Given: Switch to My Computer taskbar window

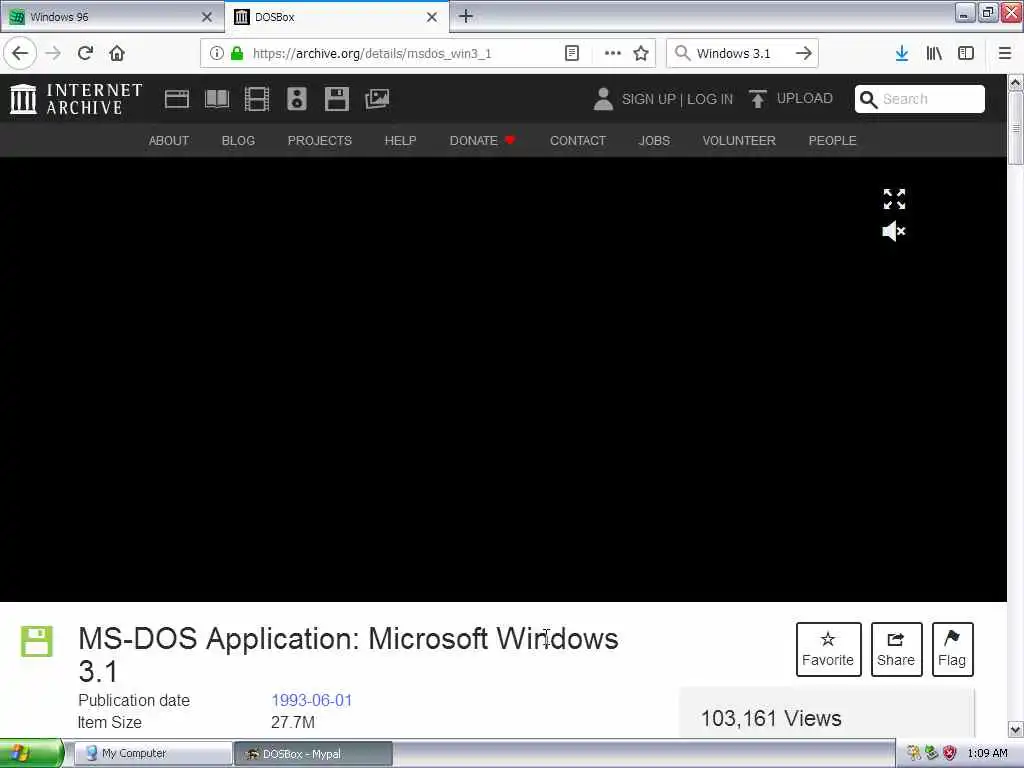Looking at the screenshot, I should pyautogui.click(x=153, y=753).
